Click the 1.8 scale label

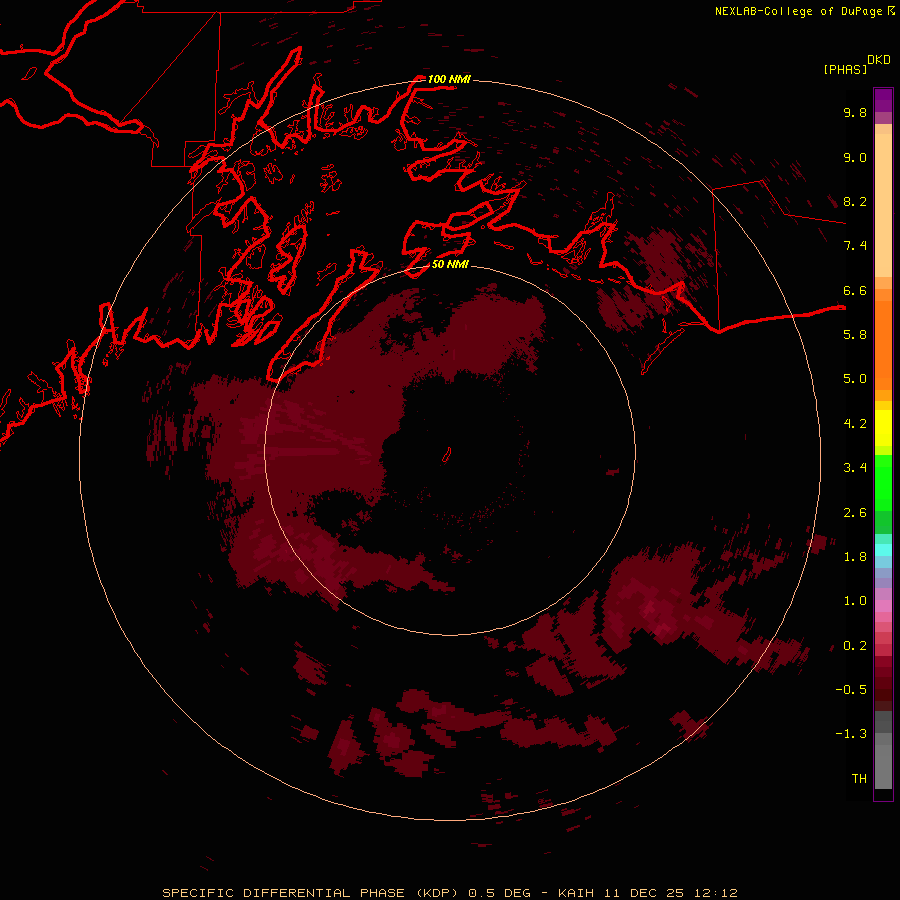855,557
